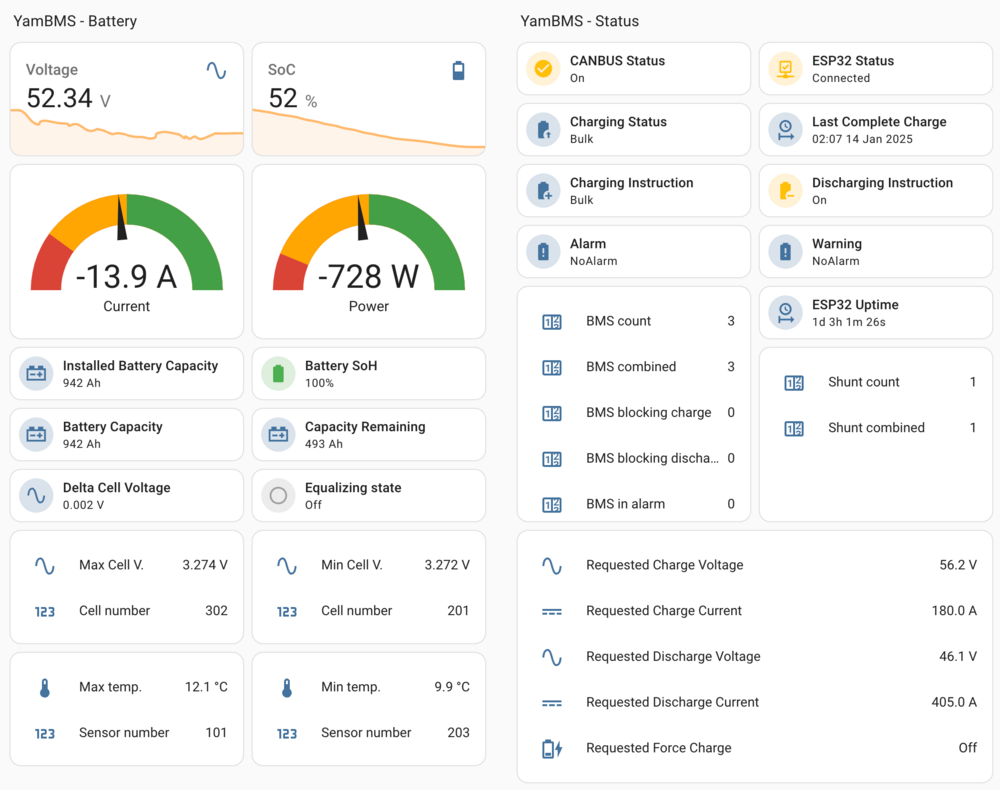The height and width of the screenshot is (790, 1000).
Task: Click the Max temp. thermometer icon
Action: (45, 688)
